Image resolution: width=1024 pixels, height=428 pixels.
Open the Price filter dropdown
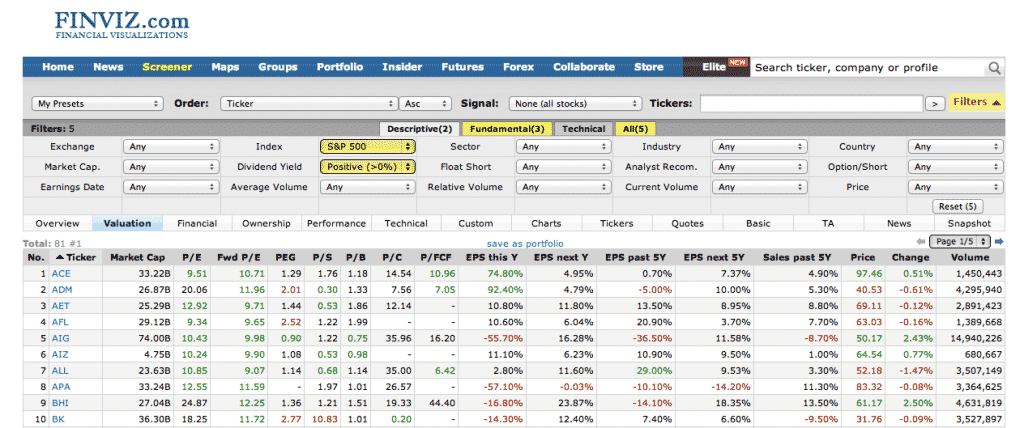955,187
